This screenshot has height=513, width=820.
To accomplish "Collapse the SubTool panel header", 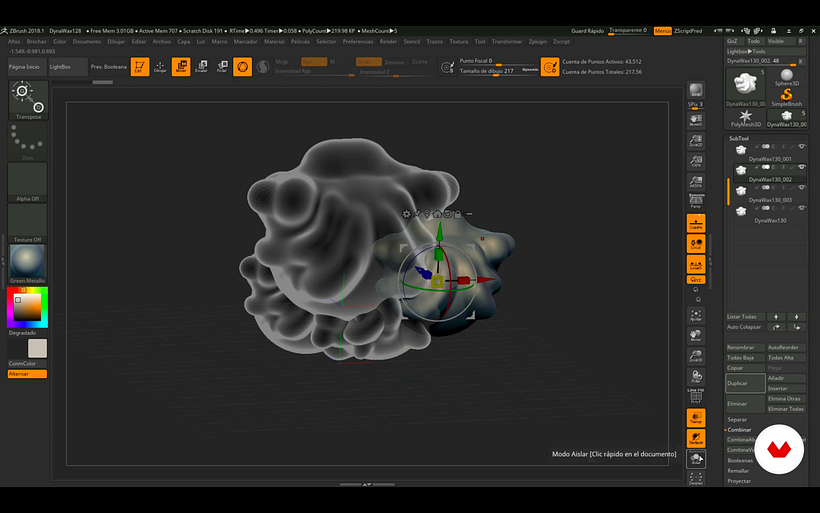I will (739, 139).
